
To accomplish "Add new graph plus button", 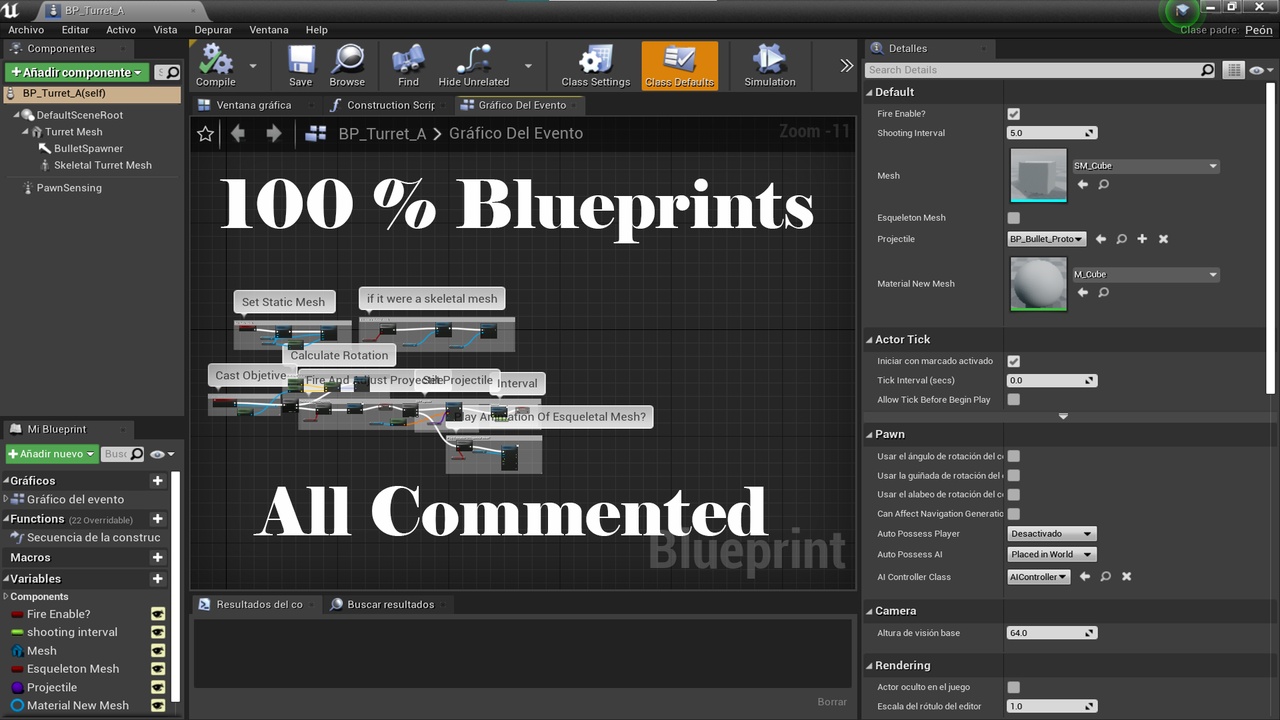I will pyautogui.click(x=157, y=481).
